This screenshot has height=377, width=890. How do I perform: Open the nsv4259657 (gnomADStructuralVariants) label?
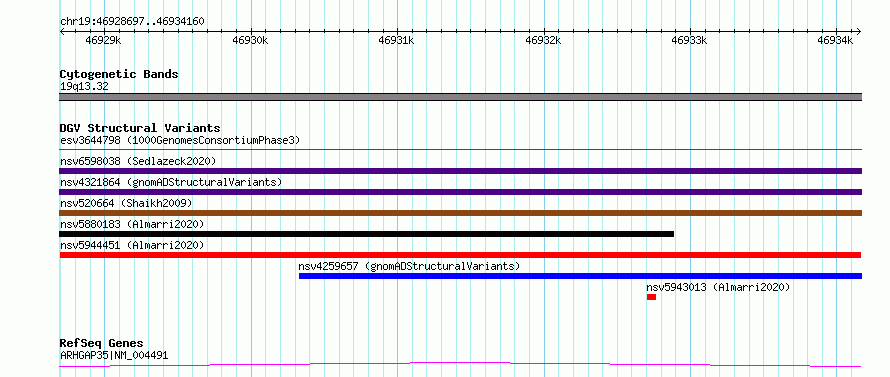click(x=409, y=266)
